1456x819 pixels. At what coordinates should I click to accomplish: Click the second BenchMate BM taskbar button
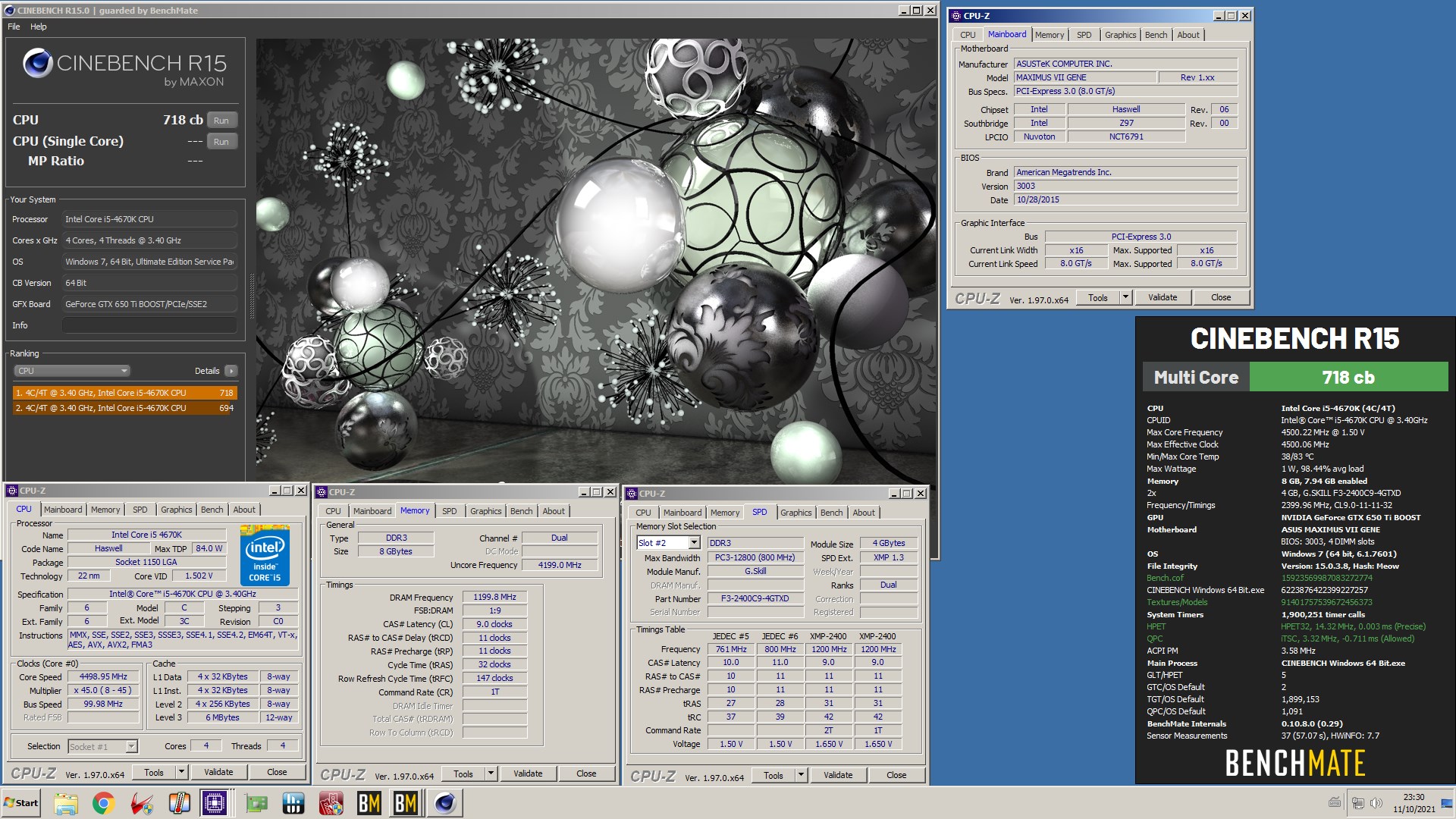pyautogui.click(x=406, y=803)
